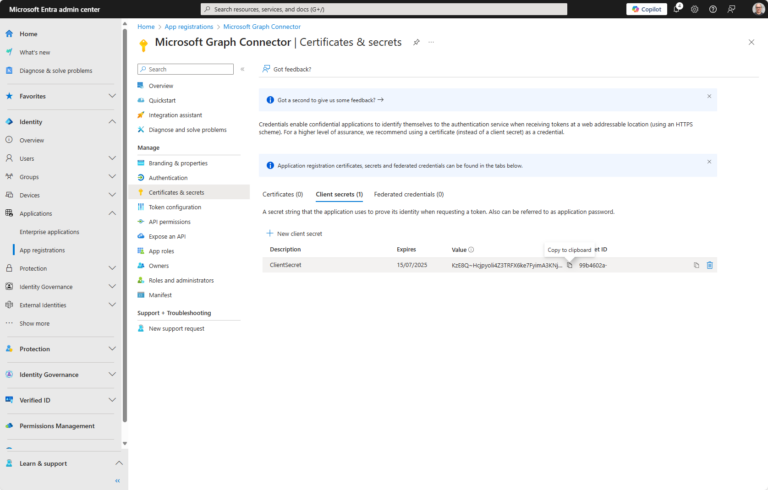Copy the client secret value to clipboard

pos(569,265)
